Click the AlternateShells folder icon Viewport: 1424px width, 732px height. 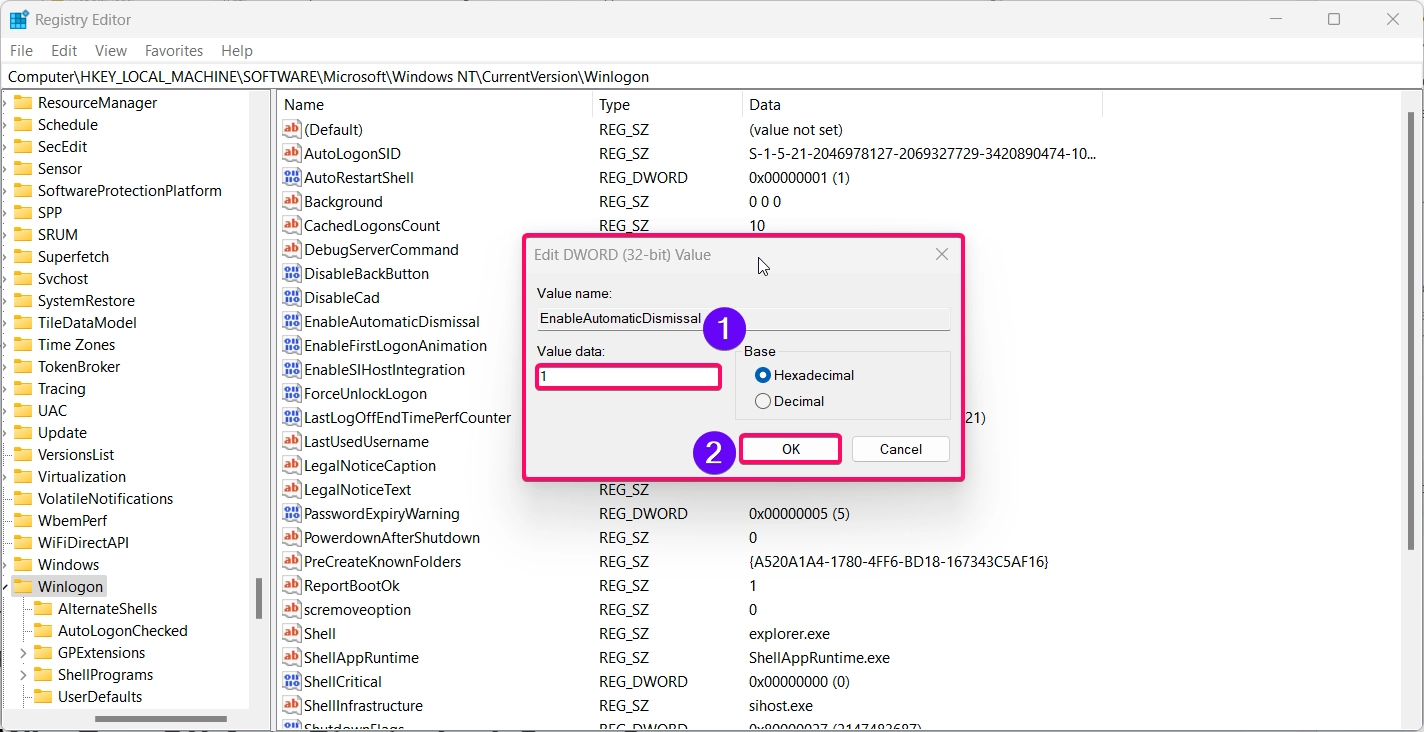[x=43, y=608]
